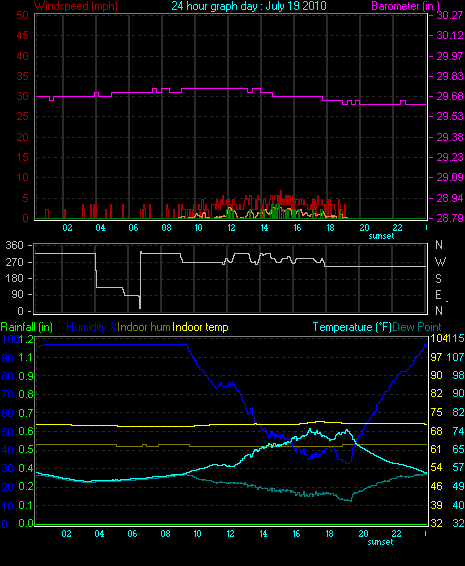Click the yellow indoor temp value 61
Viewport: 465px width, 566px height.
[x=436, y=449]
